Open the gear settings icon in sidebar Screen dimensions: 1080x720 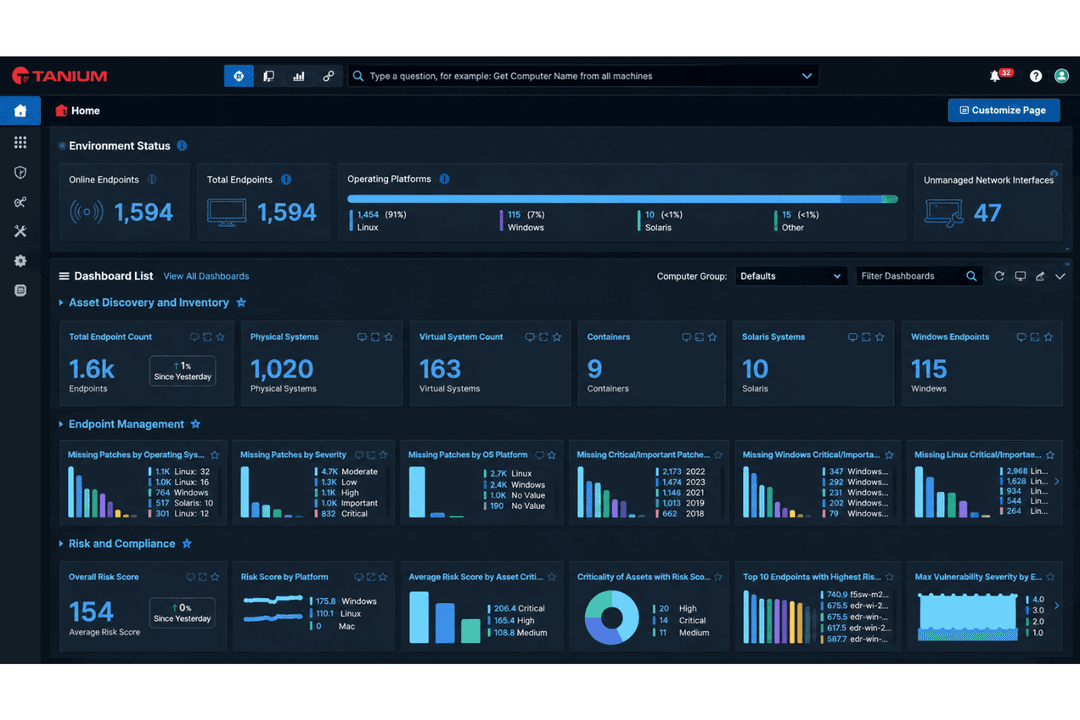point(20,261)
